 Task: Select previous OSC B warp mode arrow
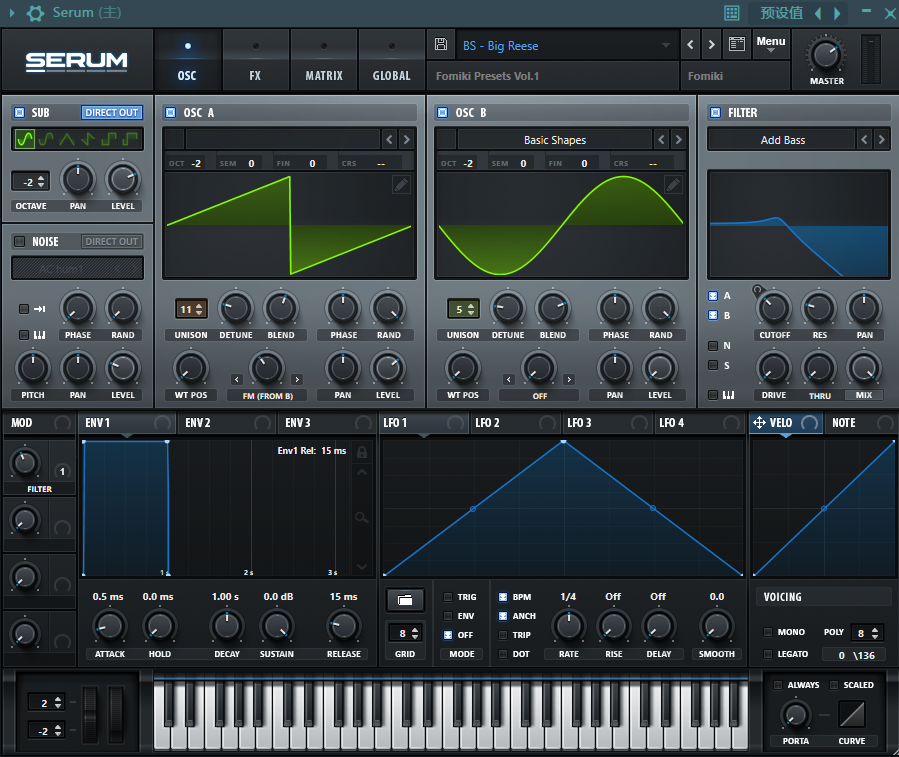pyautogui.click(x=509, y=379)
